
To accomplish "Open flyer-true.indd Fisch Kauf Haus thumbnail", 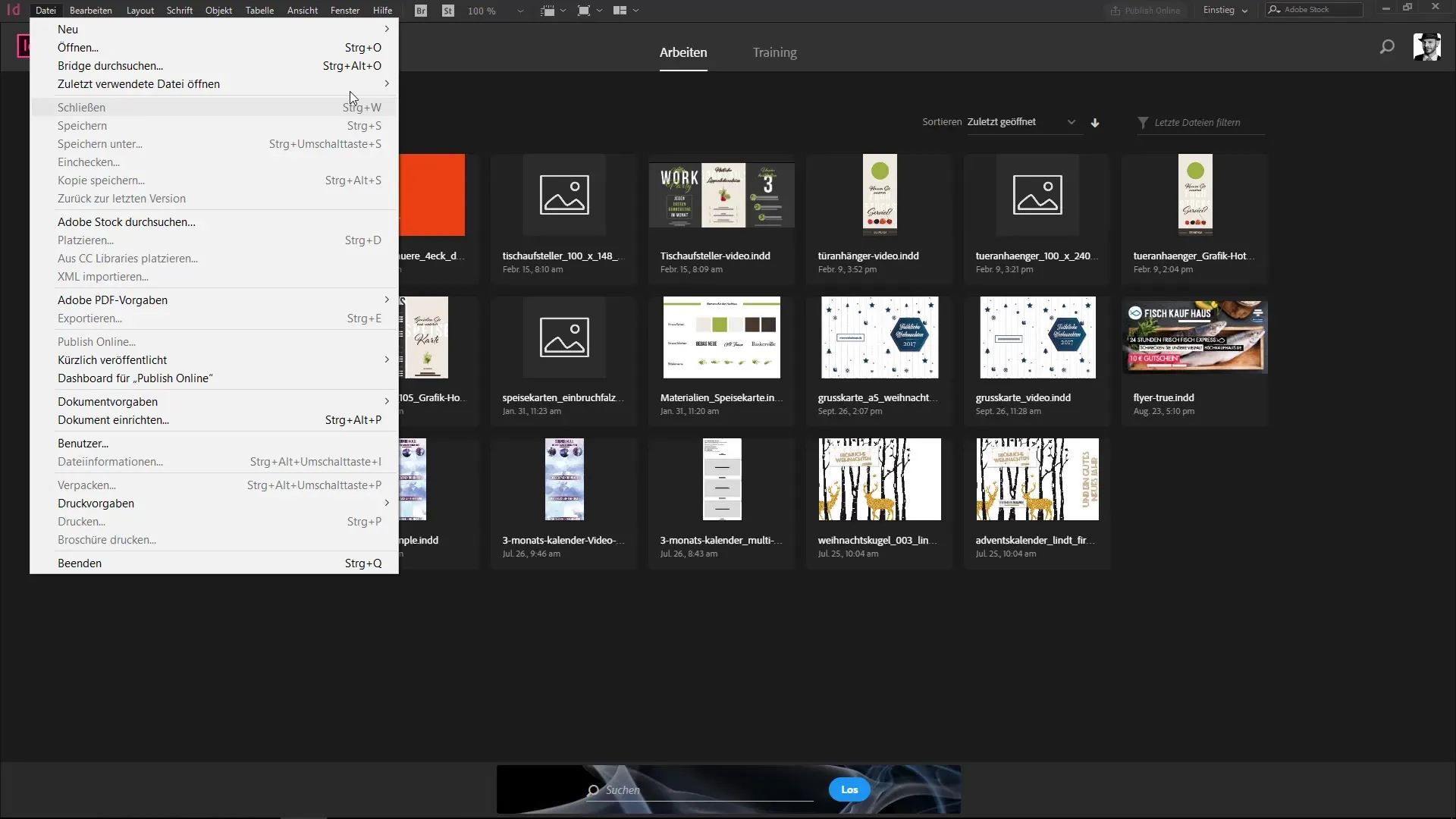I will (1194, 337).
